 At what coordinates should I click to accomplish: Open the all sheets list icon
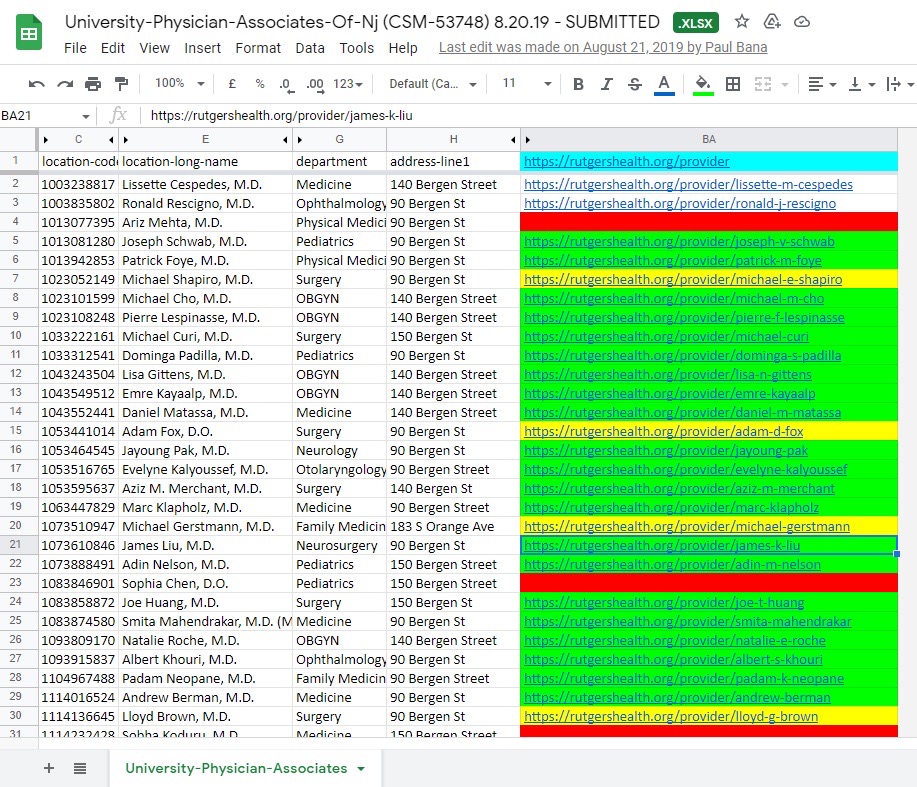80,768
